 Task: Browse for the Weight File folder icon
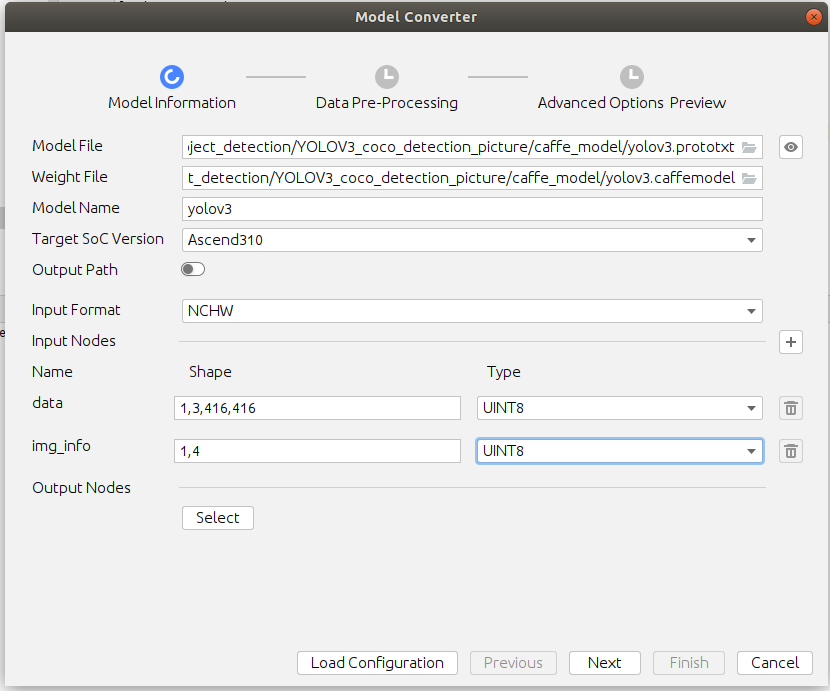[x=749, y=178]
